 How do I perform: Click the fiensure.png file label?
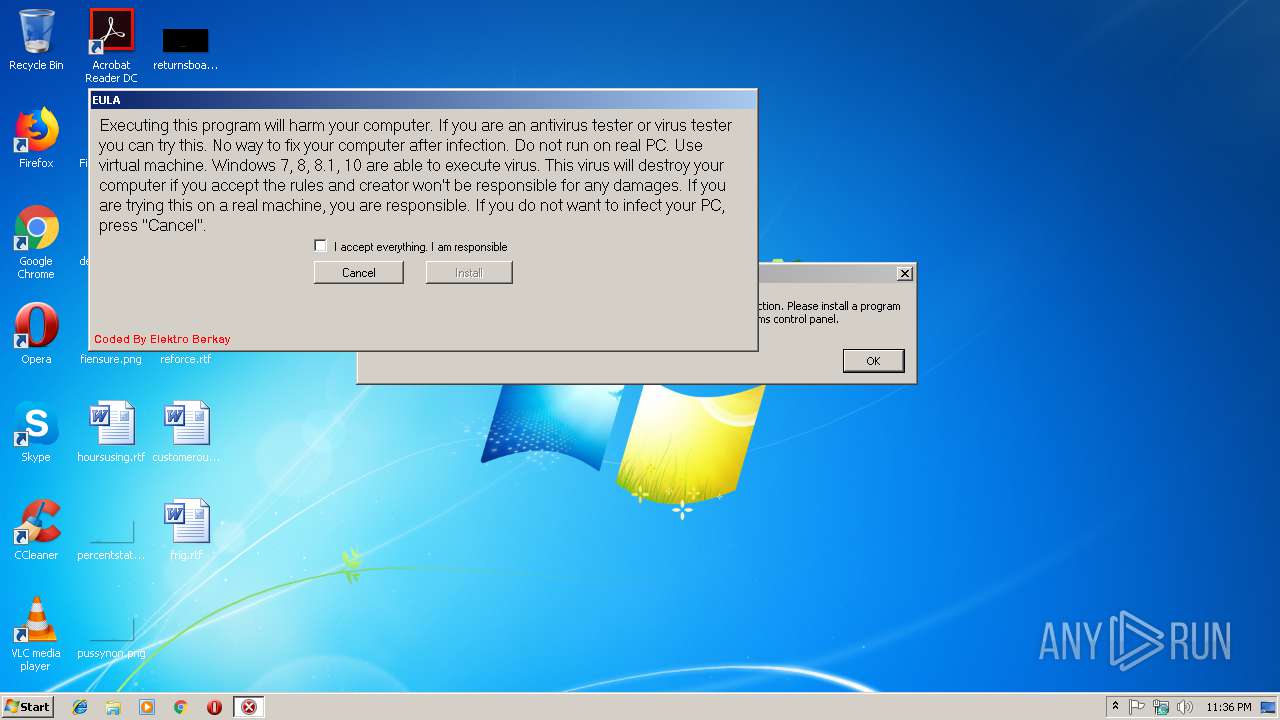(x=111, y=359)
